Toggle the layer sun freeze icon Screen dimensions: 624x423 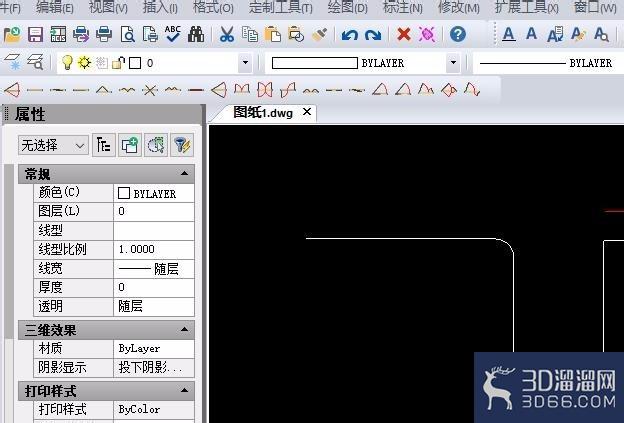pyautogui.click(x=84, y=62)
